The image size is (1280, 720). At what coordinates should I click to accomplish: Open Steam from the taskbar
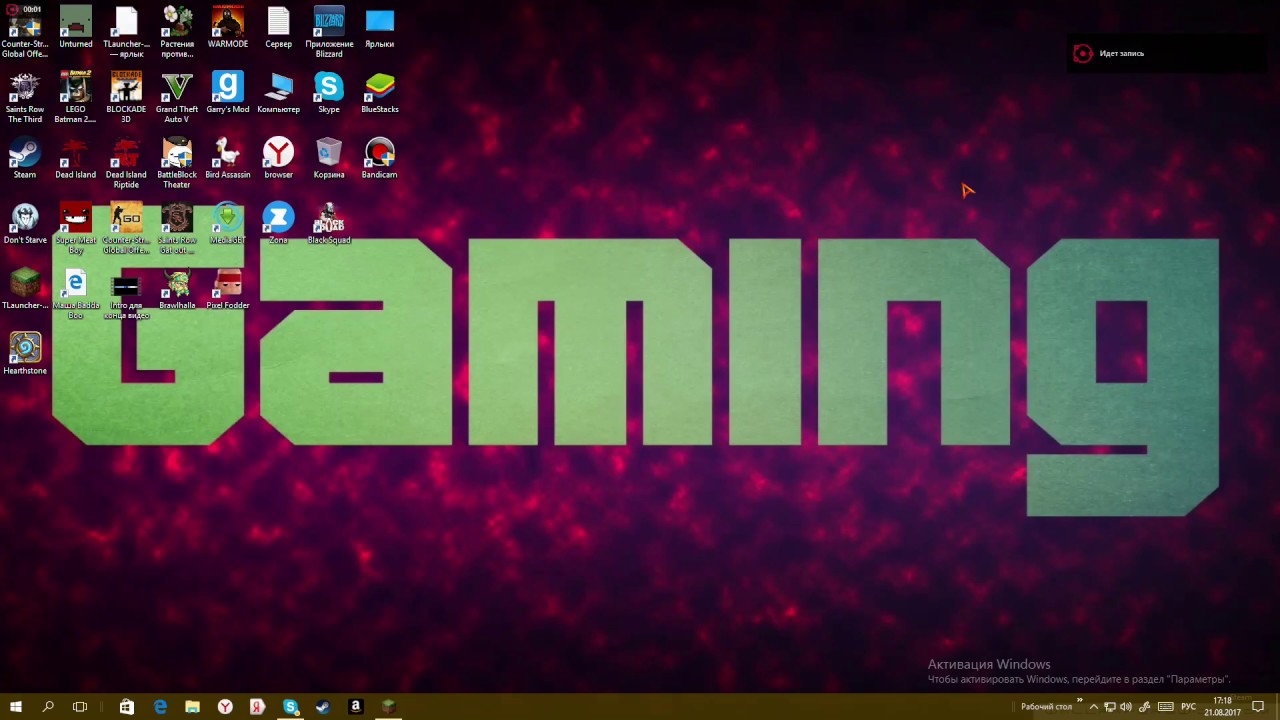[322, 707]
